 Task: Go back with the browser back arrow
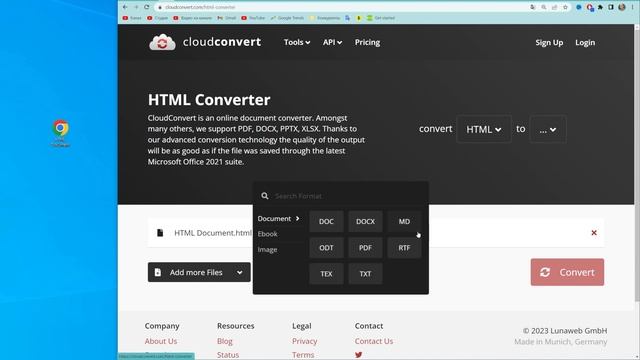point(125,7)
